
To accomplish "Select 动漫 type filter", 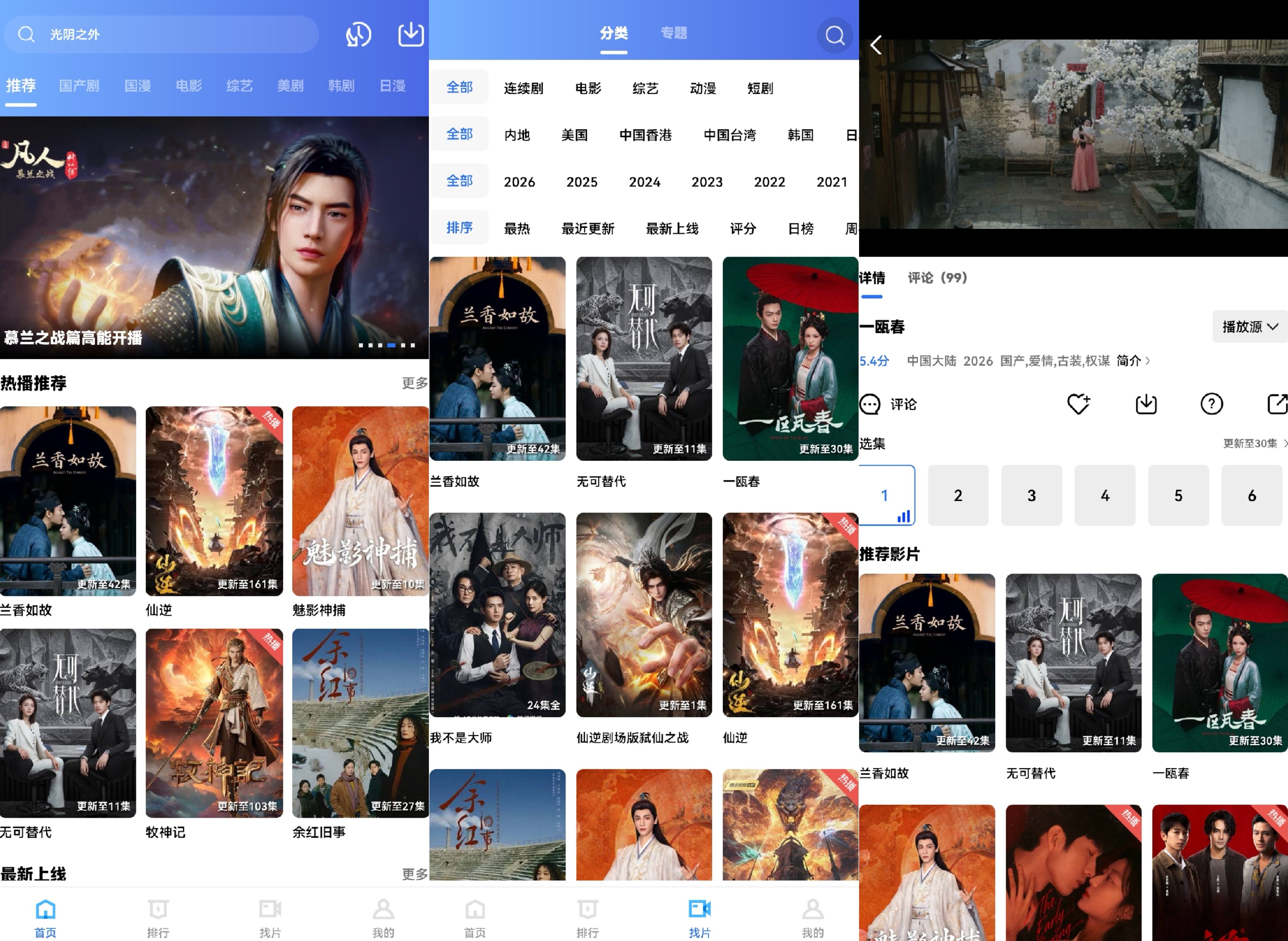I will (x=703, y=88).
